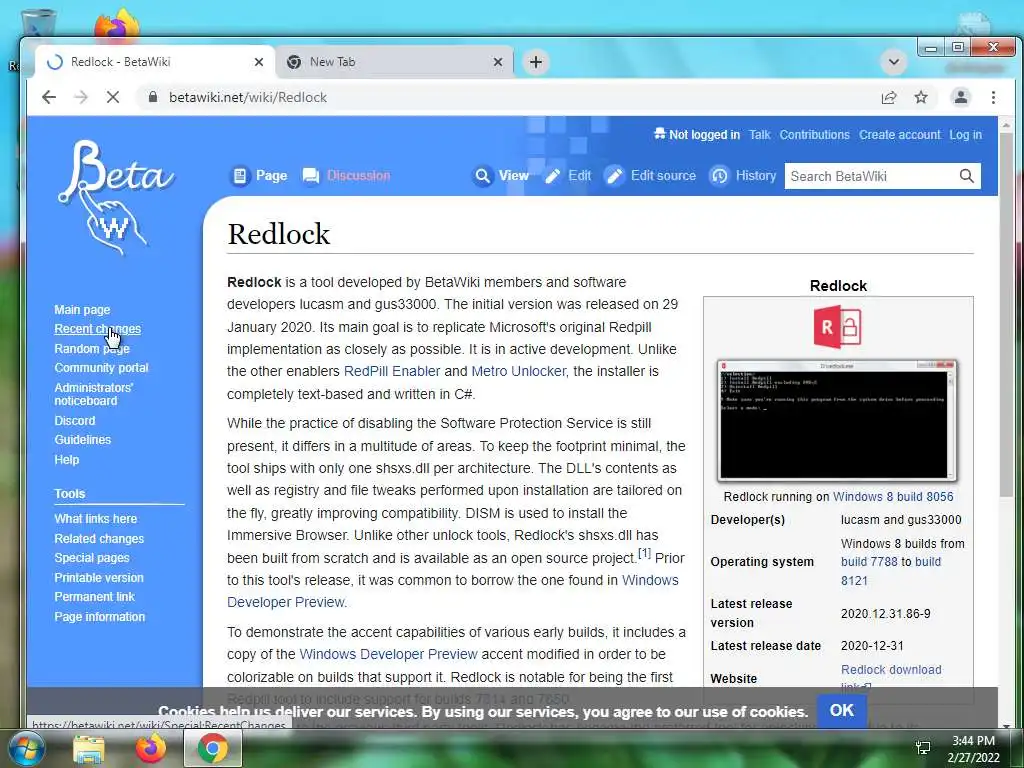Open the Chrome profile avatar icon
The image size is (1024, 768).
(961, 97)
